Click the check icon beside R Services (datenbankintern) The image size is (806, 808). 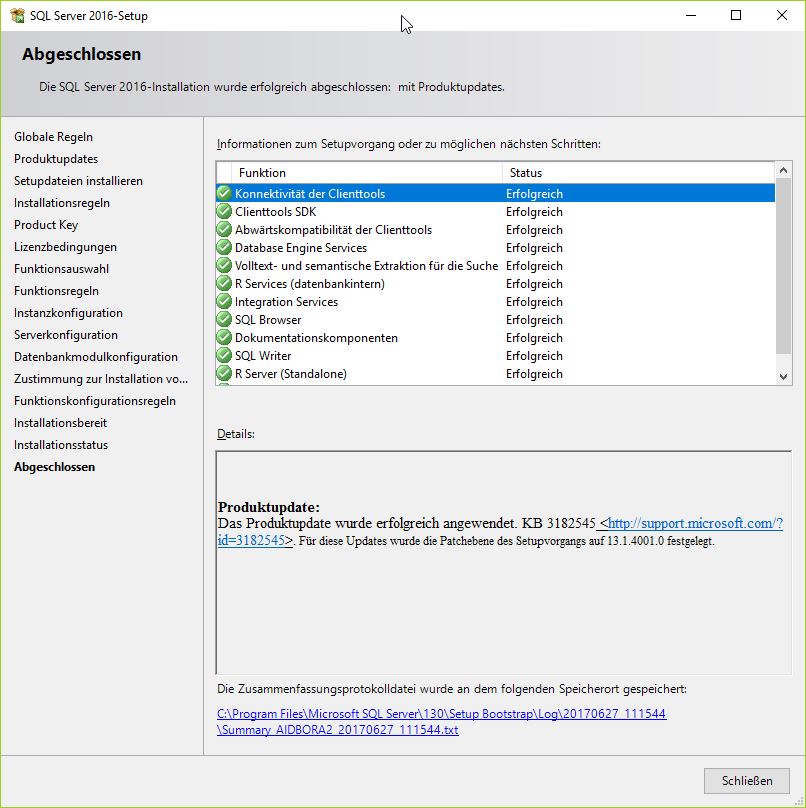pyautogui.click(x=224, y=283)
